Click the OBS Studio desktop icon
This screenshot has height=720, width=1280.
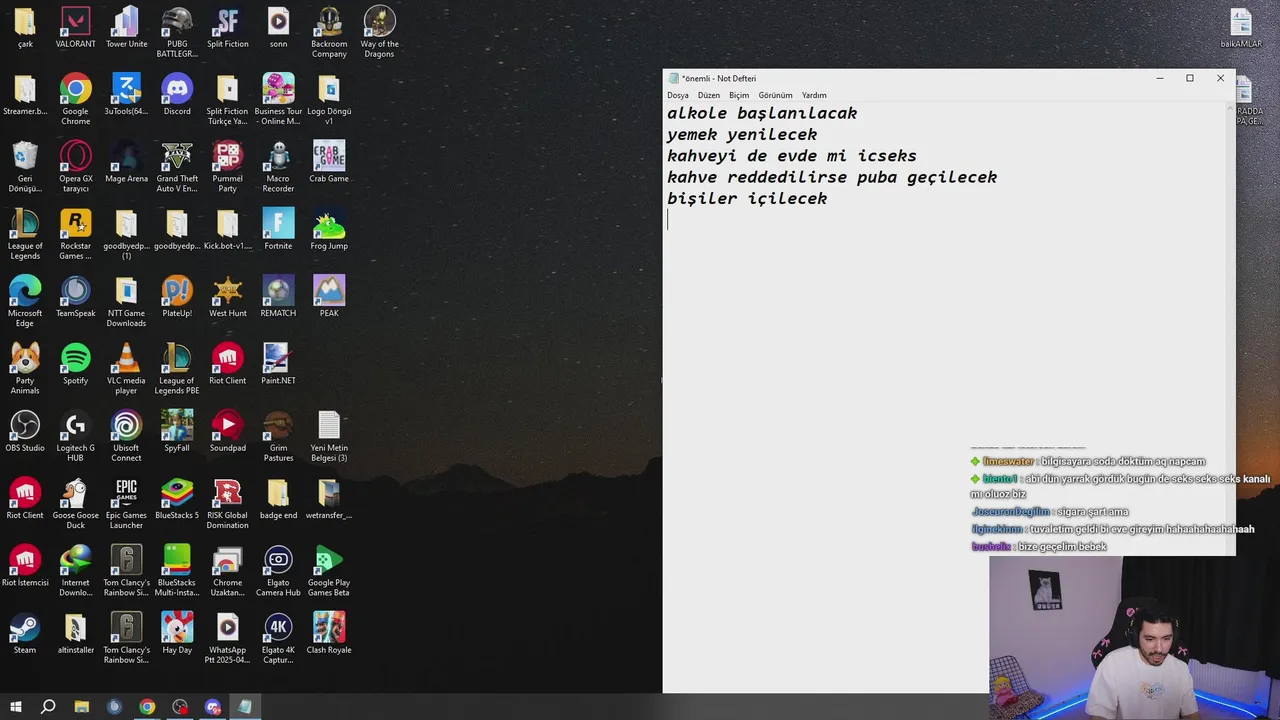25,431
